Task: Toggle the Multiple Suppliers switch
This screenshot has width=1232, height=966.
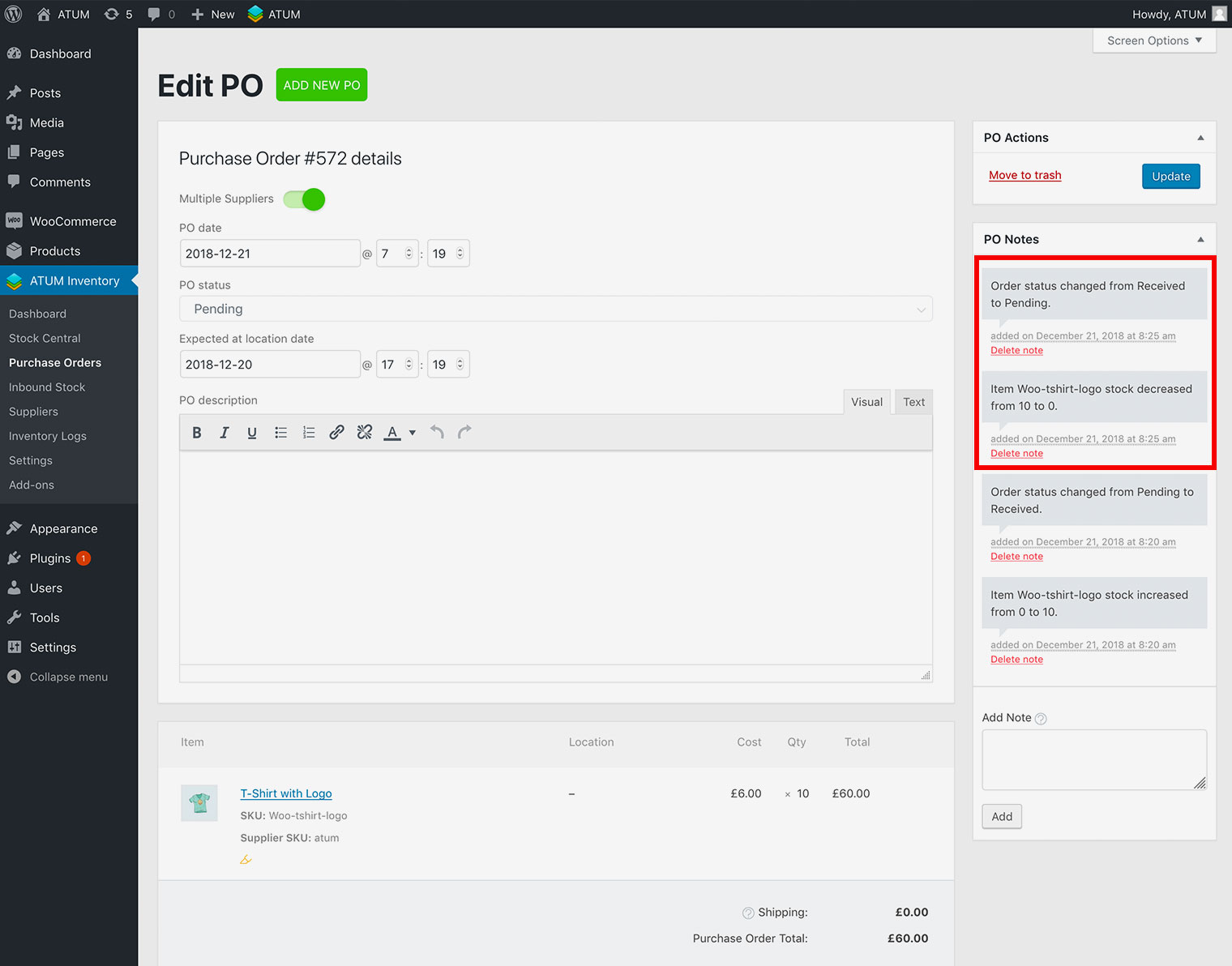Action: tap(304, 199)
